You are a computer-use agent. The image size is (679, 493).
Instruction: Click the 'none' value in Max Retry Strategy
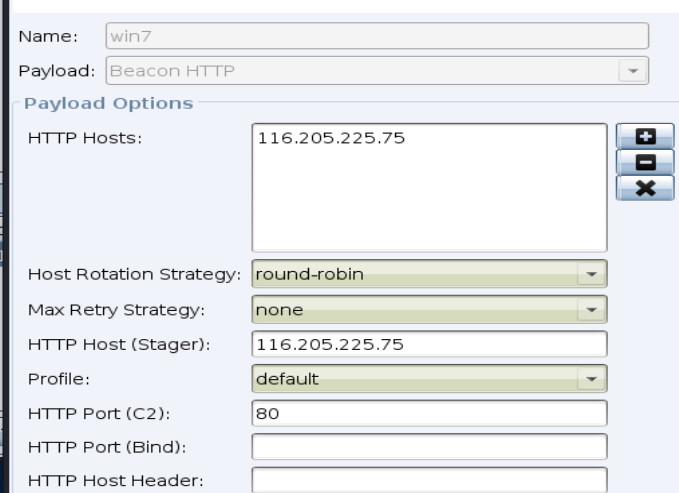pyautogui.click(x=279, y=310)
